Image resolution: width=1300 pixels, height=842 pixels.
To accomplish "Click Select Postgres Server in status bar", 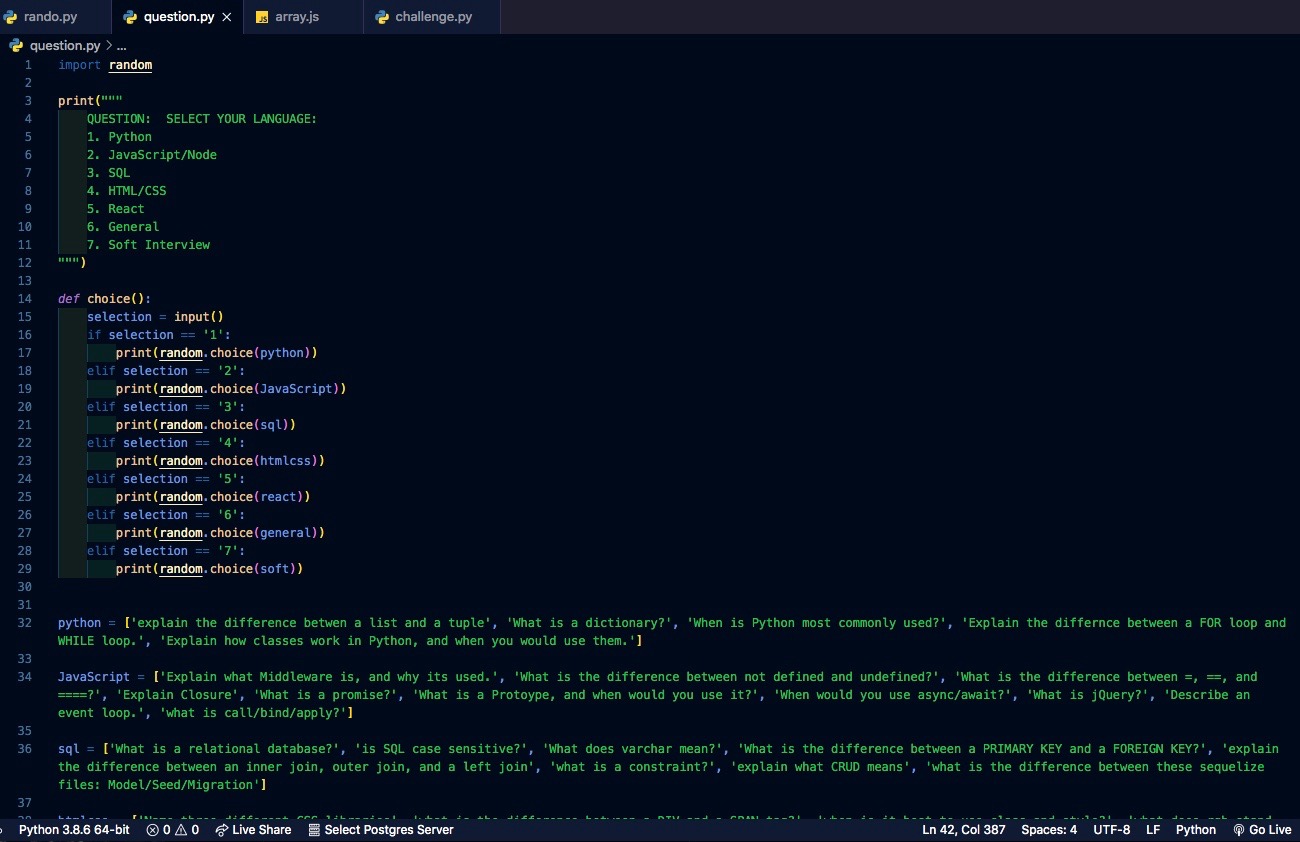I will coord(380,830).
